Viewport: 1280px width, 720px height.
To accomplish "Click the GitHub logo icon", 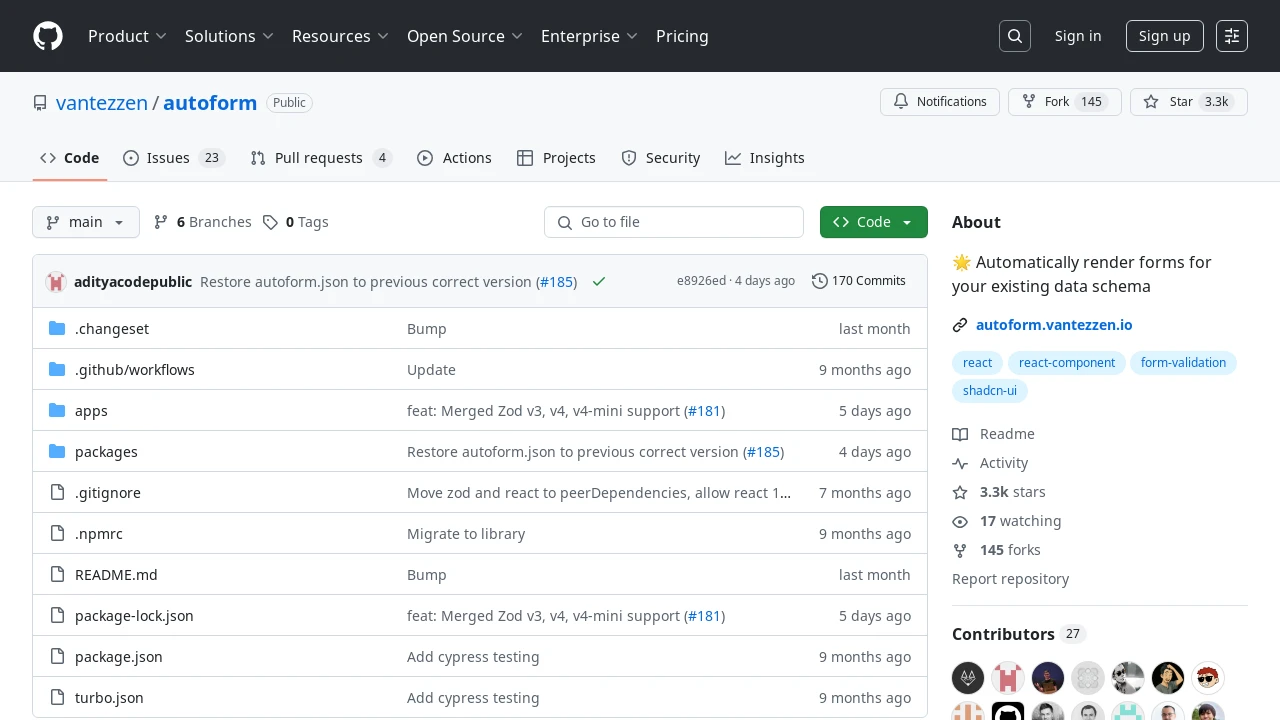I will tap(48, 36).
